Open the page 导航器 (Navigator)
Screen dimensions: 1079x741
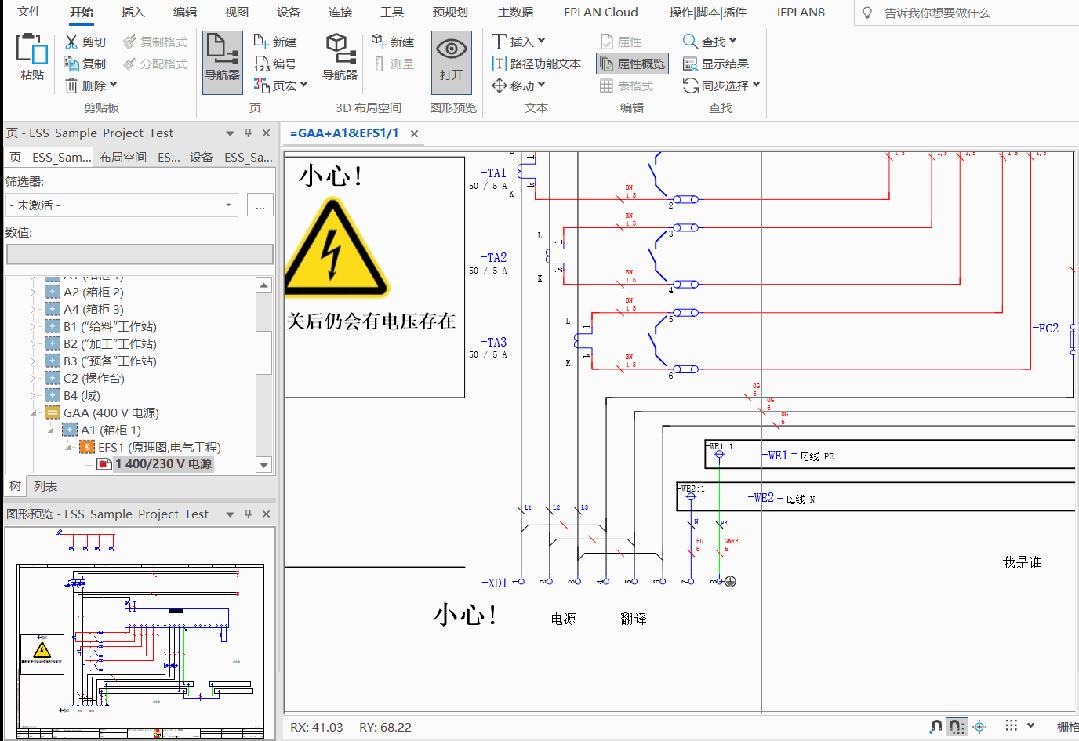[x=221, y=62]
